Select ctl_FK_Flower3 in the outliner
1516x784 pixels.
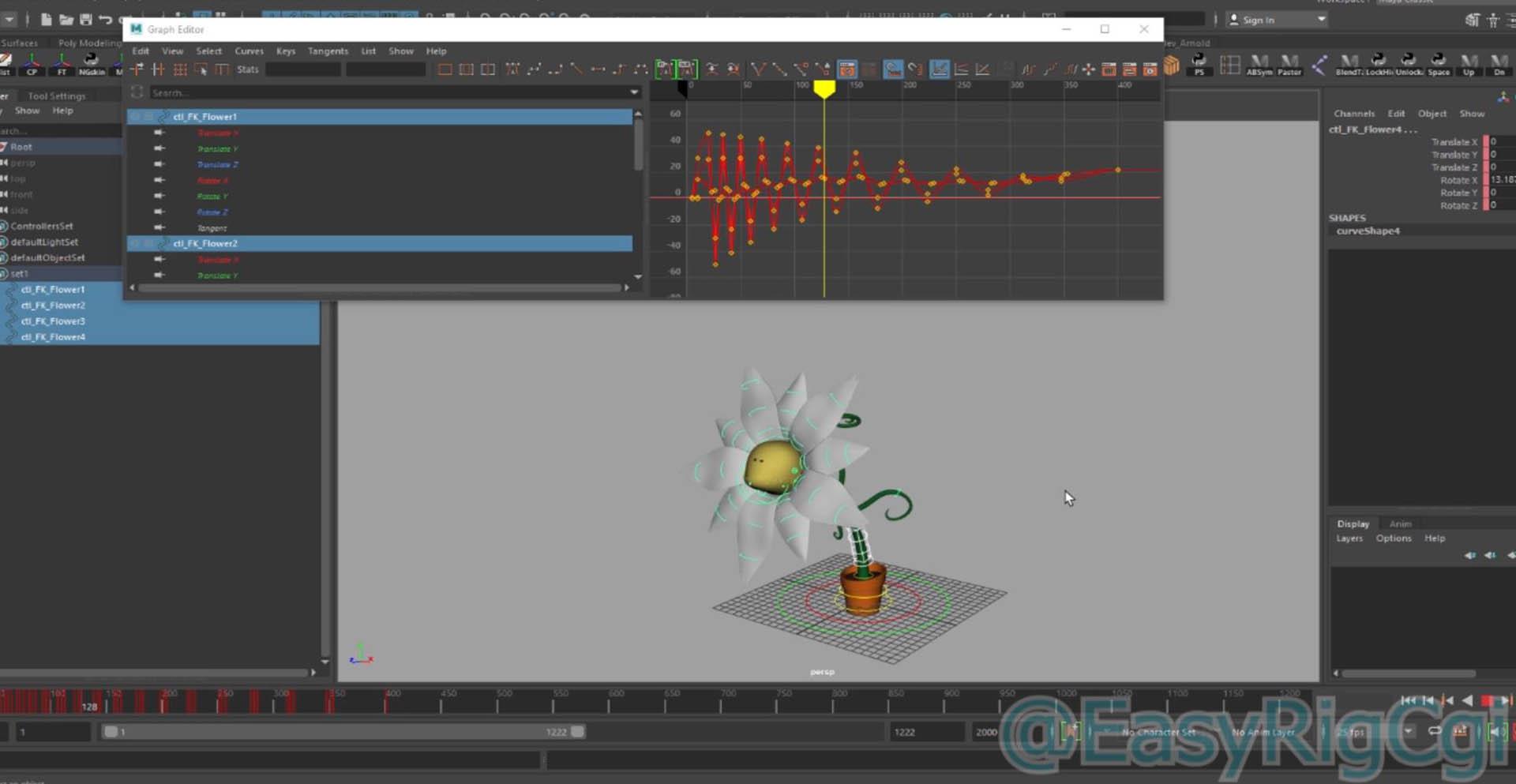click(x=53, y=321)
